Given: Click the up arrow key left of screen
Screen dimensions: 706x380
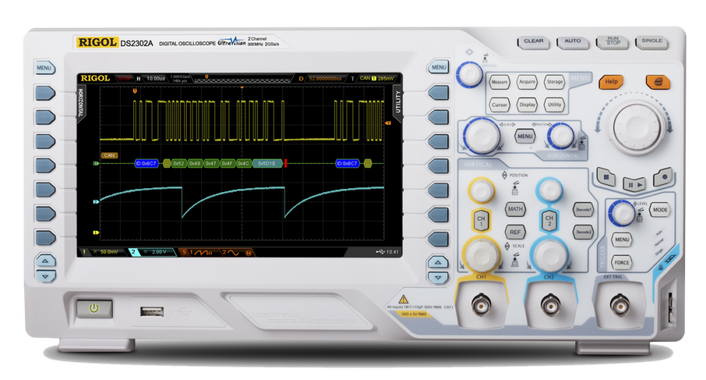Looking at the screenshot, I should click(x=45, y=261).
